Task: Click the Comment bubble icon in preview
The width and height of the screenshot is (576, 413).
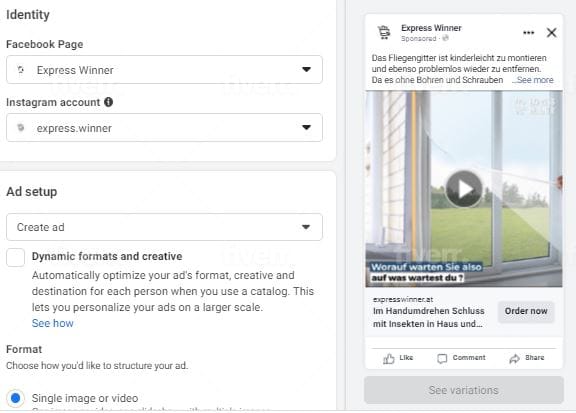Action: point(442,358)
